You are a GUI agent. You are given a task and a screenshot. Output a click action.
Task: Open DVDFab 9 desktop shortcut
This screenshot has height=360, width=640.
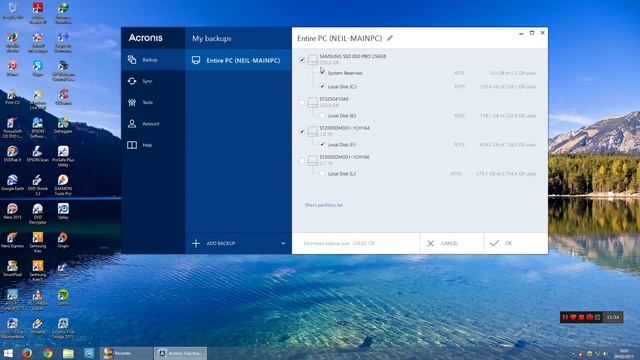pyautogui.click(x=12, y=154)
